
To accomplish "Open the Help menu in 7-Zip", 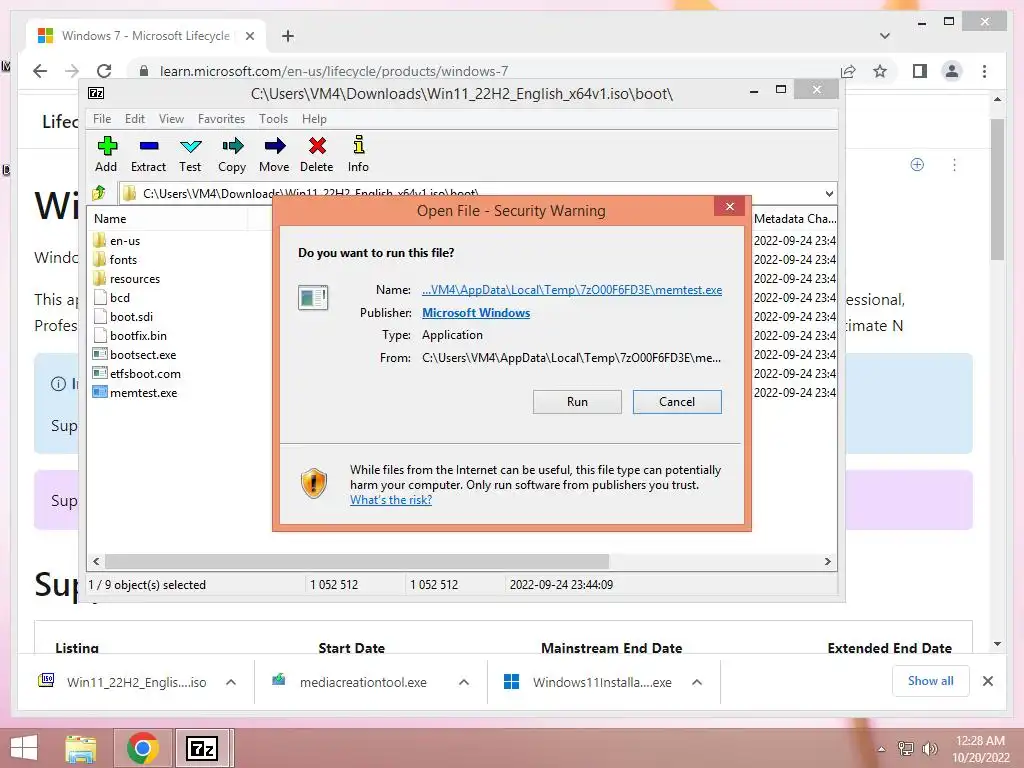I will click(x=314, y=119).
